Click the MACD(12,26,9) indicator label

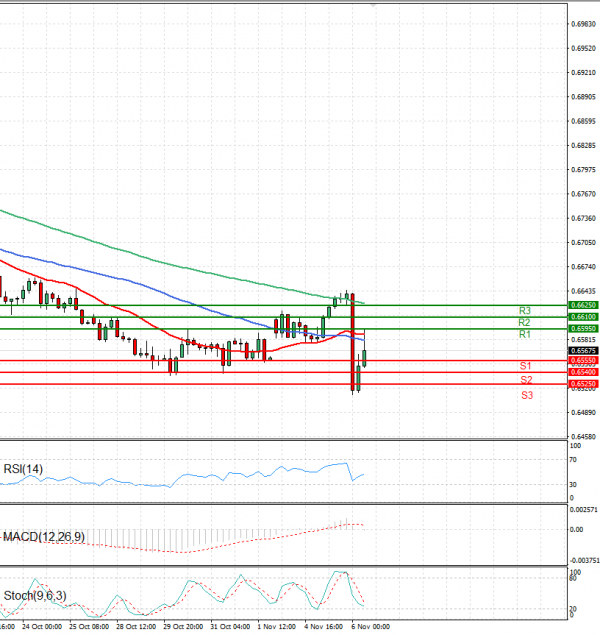tap(44, 537)
